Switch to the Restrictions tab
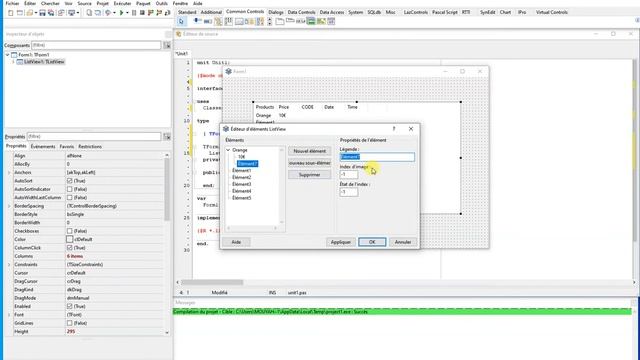Viewport: 640px width, 360px height. (90, 146)
